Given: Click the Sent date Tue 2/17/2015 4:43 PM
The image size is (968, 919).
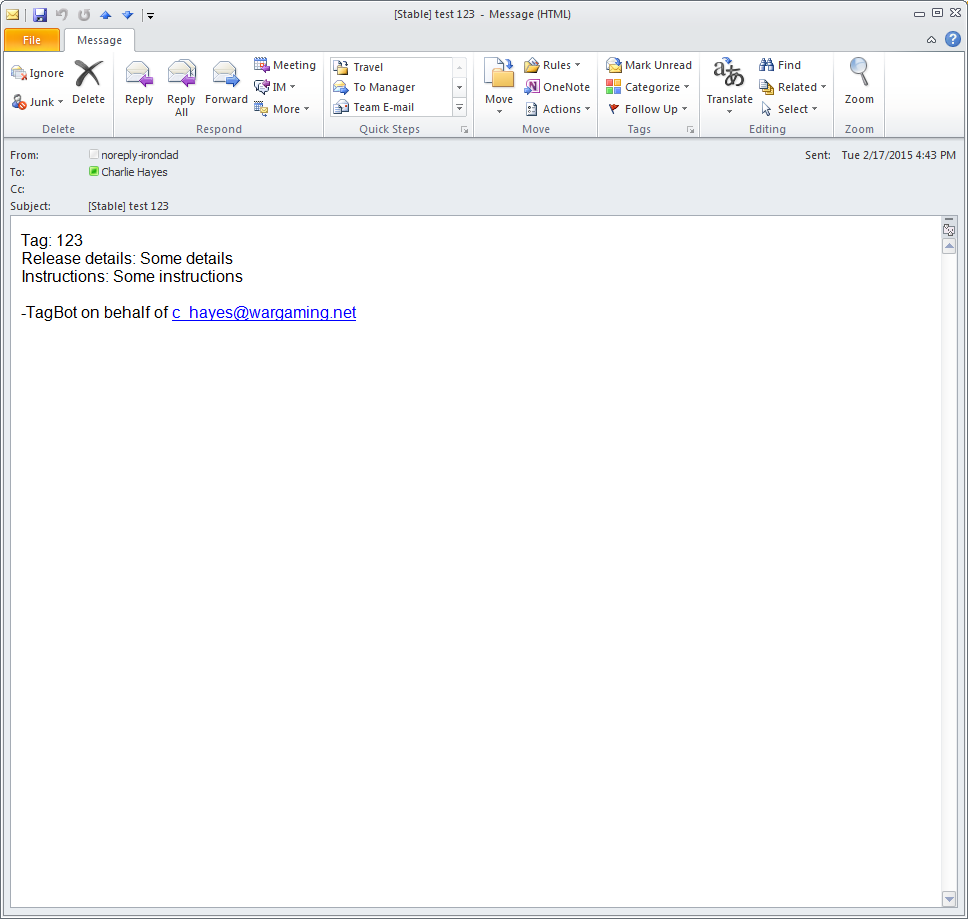Looking at the screenshot, I should [x=898, y=155].
